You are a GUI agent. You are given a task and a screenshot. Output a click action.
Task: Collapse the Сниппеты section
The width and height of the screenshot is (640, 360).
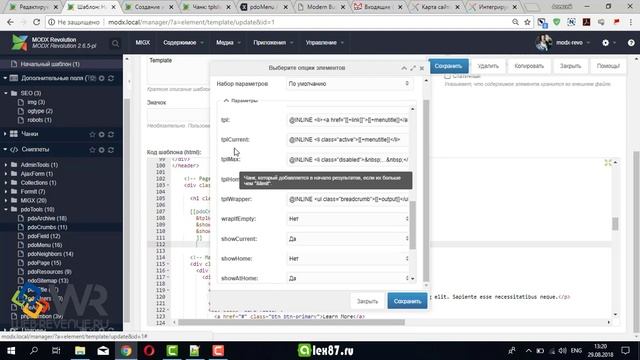coord(5,149)
